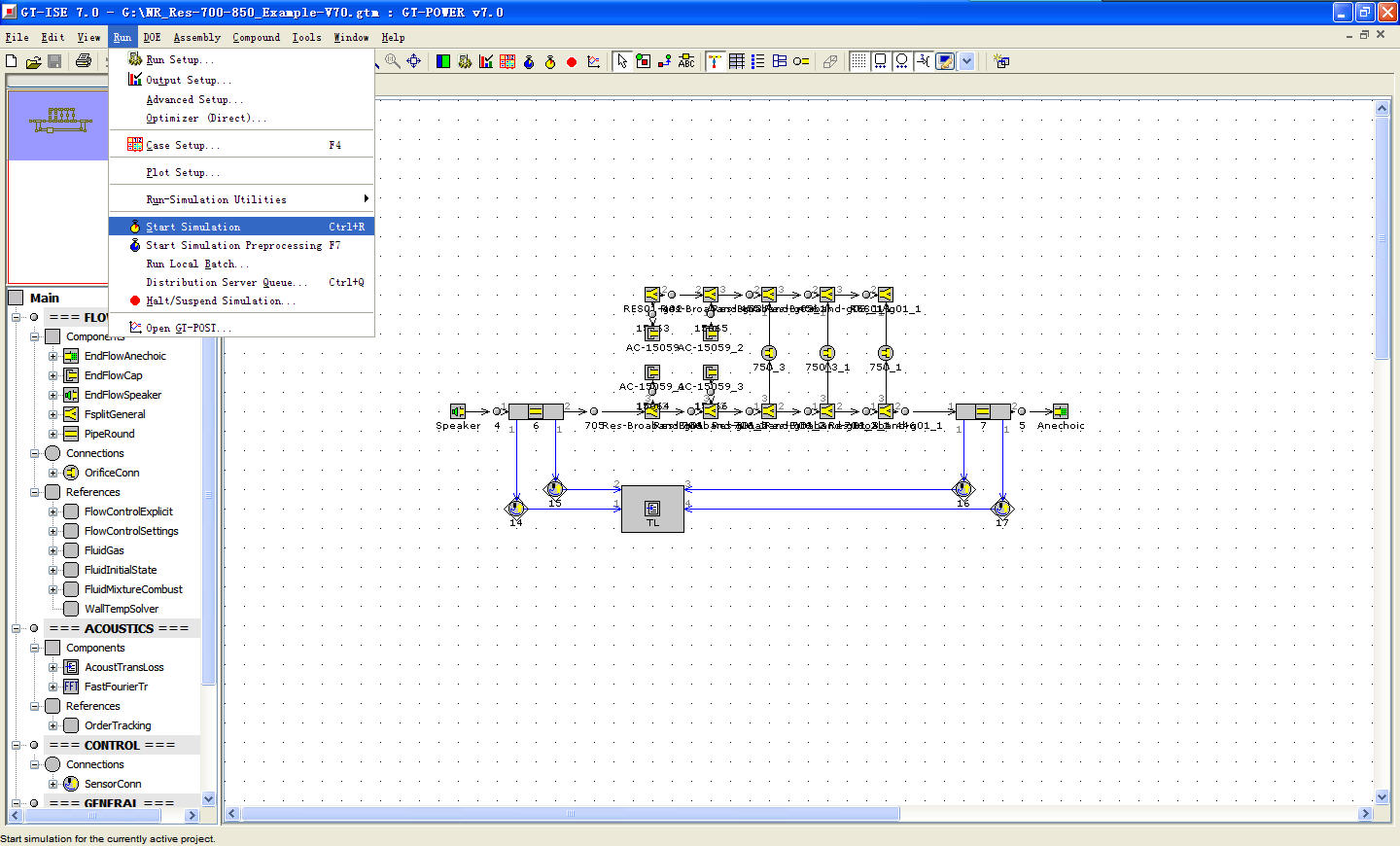Open the Assembly menu
This screenshot has height=846, width=1400.
pos(197,38)
